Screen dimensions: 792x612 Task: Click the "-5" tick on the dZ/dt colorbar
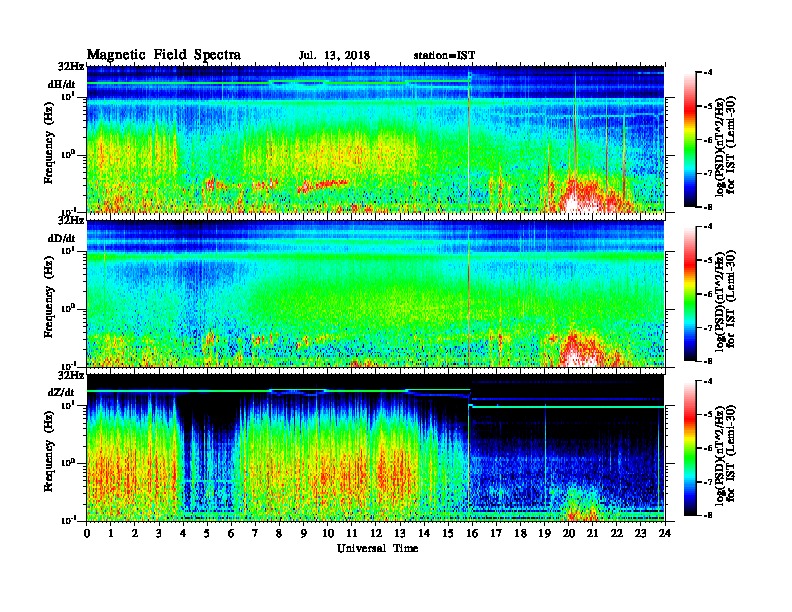click(x=709, y=415)
